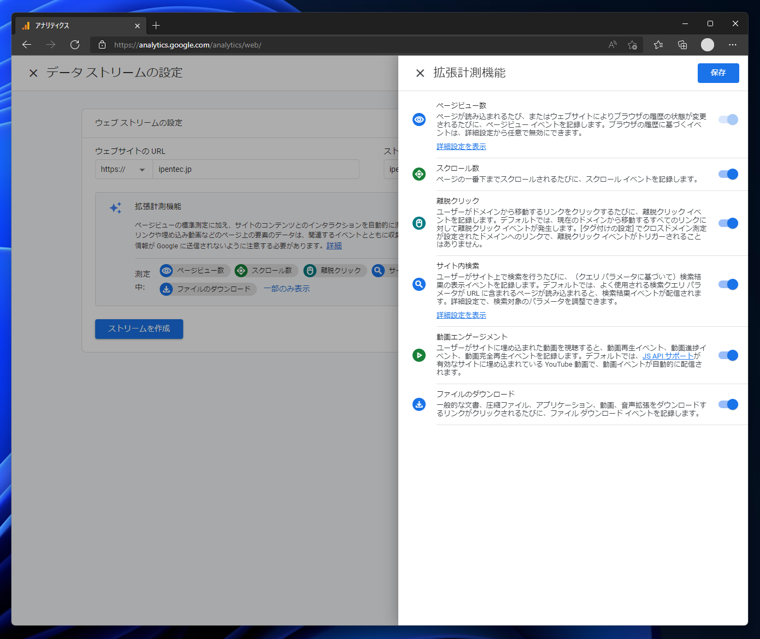Open 詳細設定を表示 under サイト内検索
The height and width of the screenshot is (639, 760).
coord(461,315)
